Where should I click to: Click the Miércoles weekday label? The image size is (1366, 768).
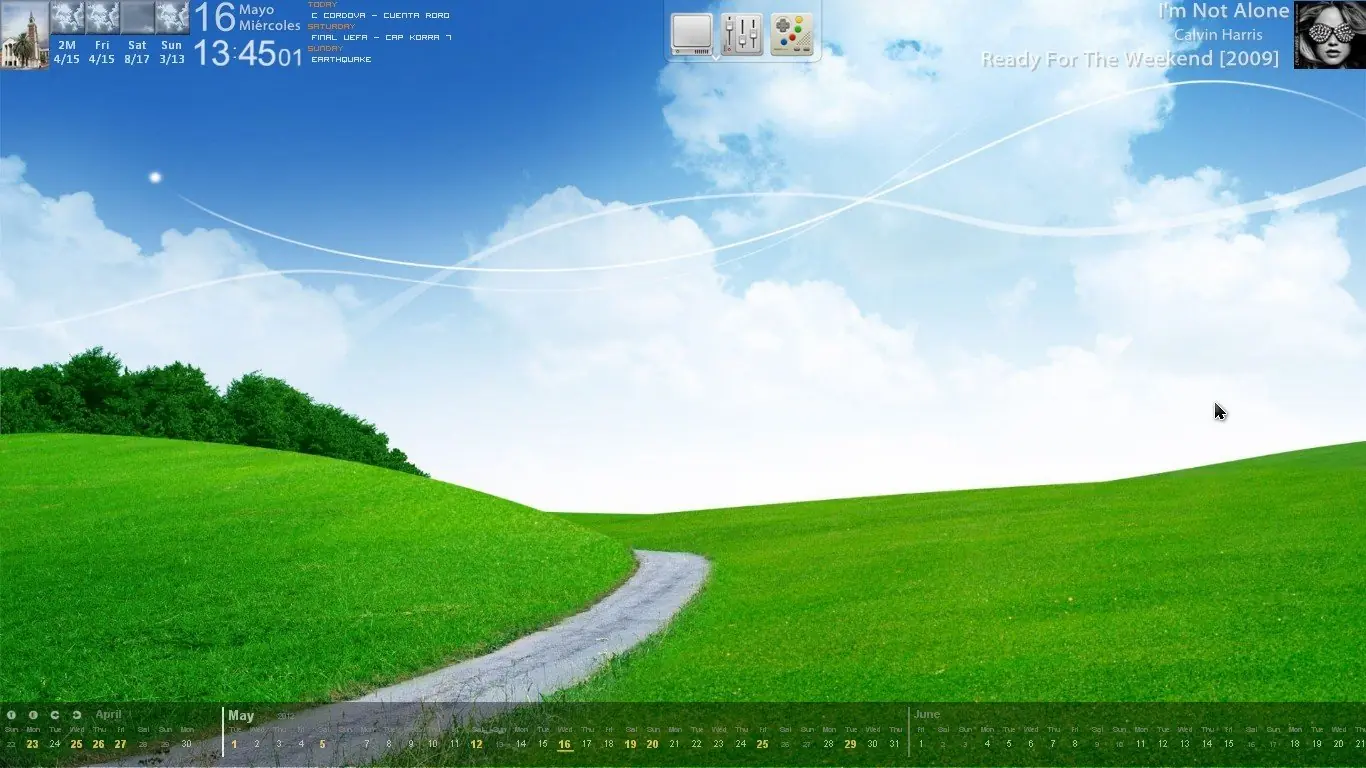(270, 26)
